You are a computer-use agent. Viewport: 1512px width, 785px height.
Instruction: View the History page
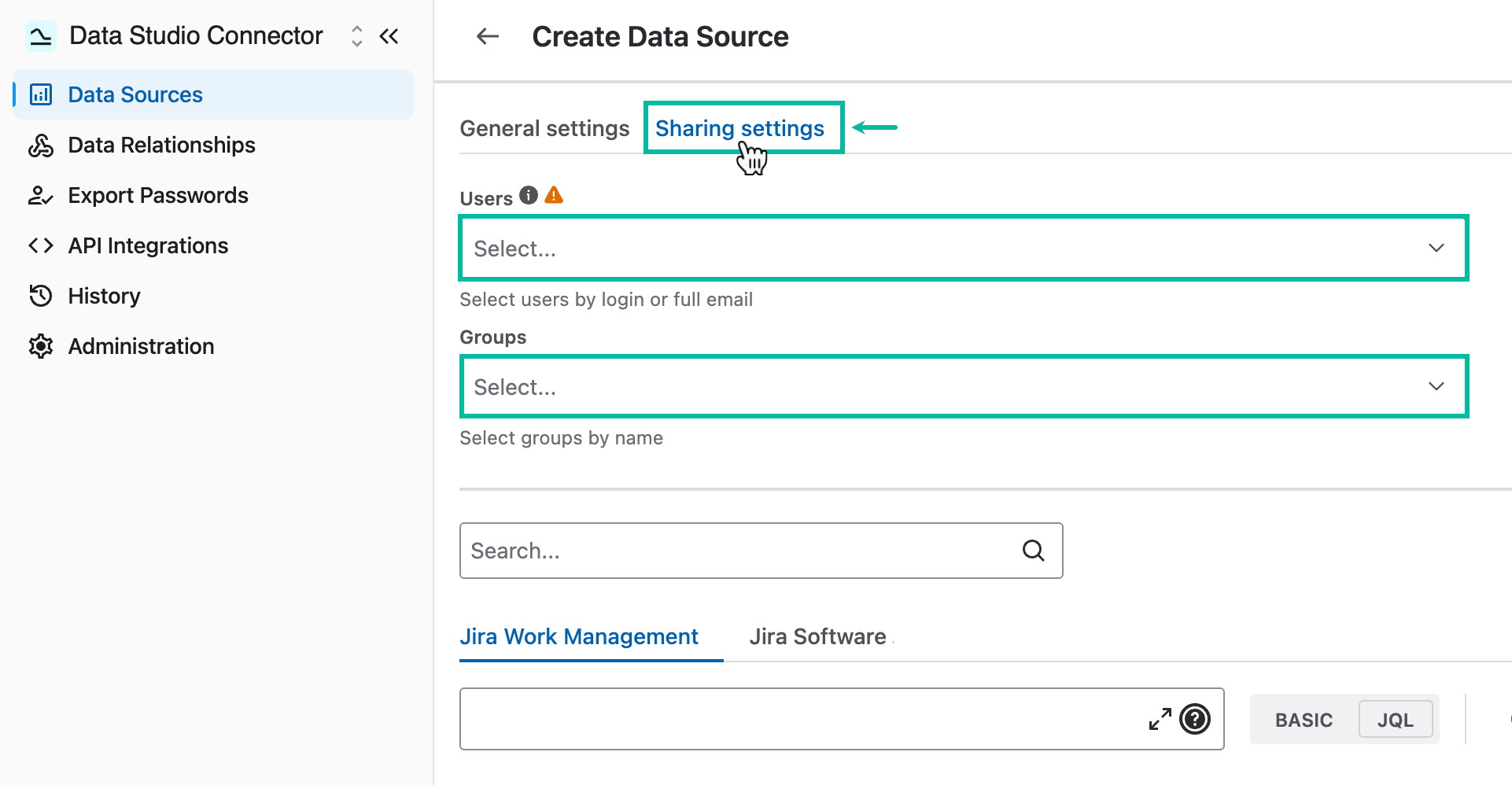click(213, 296)
